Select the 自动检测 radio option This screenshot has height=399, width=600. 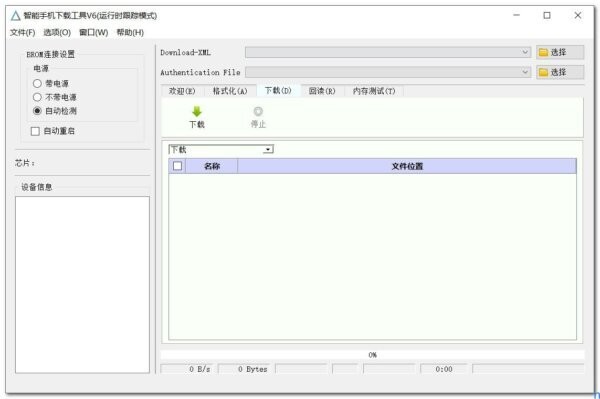tap(37, 111)
